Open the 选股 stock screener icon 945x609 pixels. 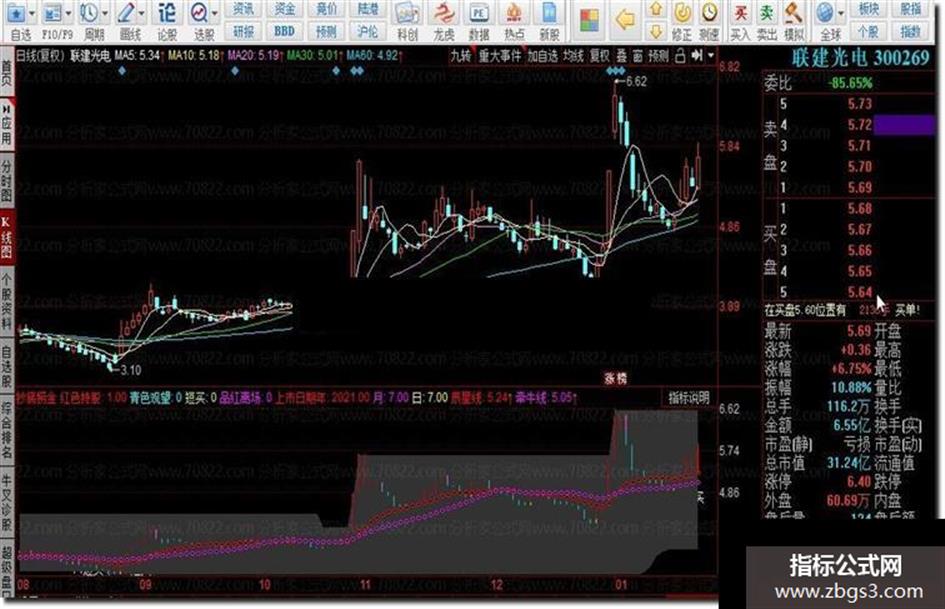click(x=198, y=13)
